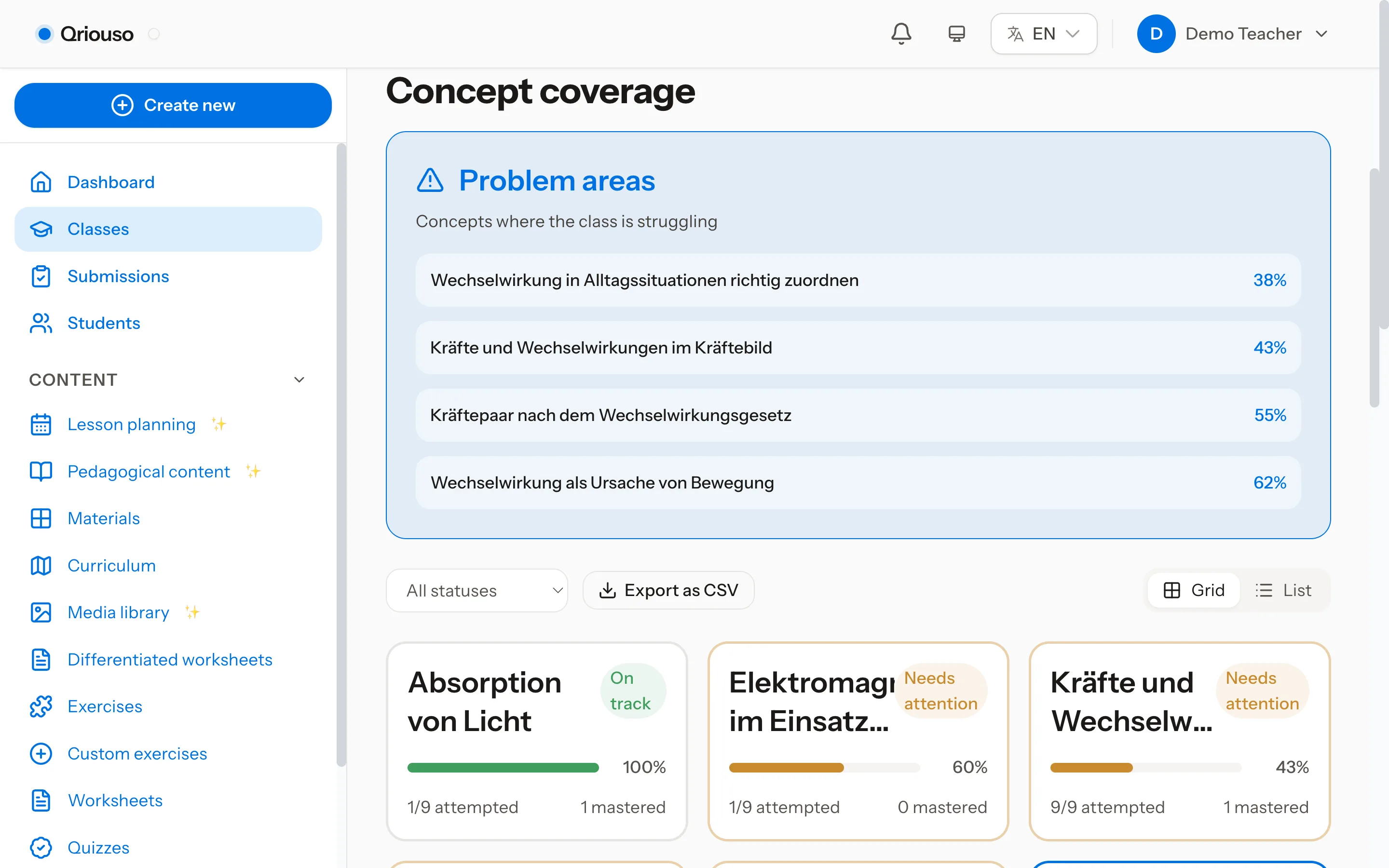Image resolution: width=1389 pixels, height=868 pixels.
Task: Click the sparkle icon beside Media library
Action: tap(192, 612)
